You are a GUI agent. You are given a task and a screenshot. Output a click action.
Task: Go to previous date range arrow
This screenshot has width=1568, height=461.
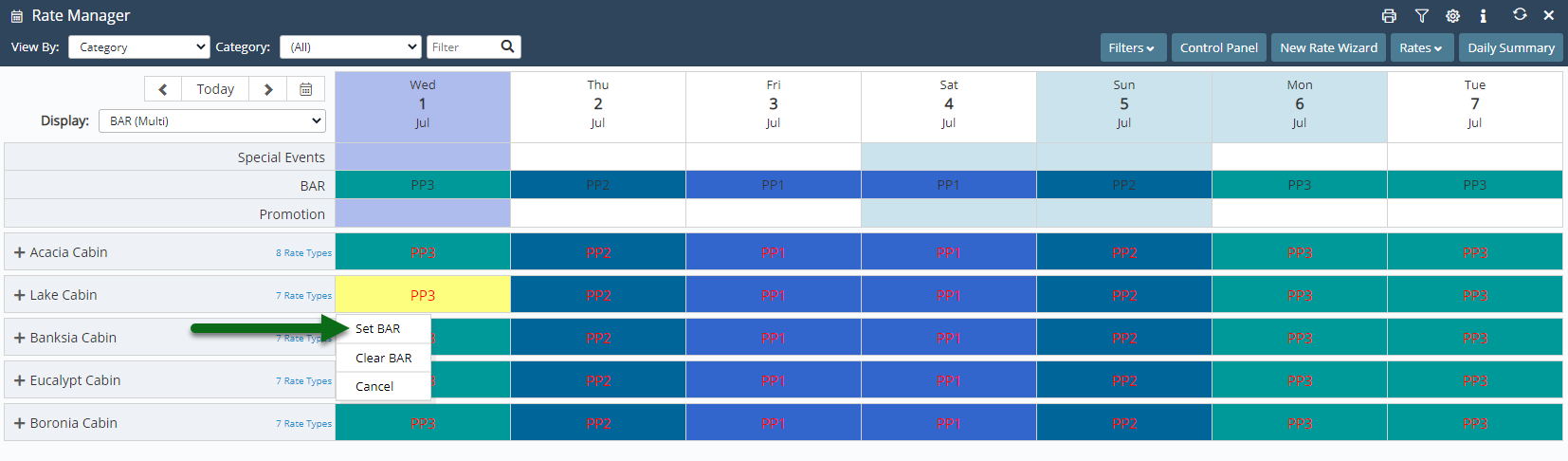coord(163,89)
